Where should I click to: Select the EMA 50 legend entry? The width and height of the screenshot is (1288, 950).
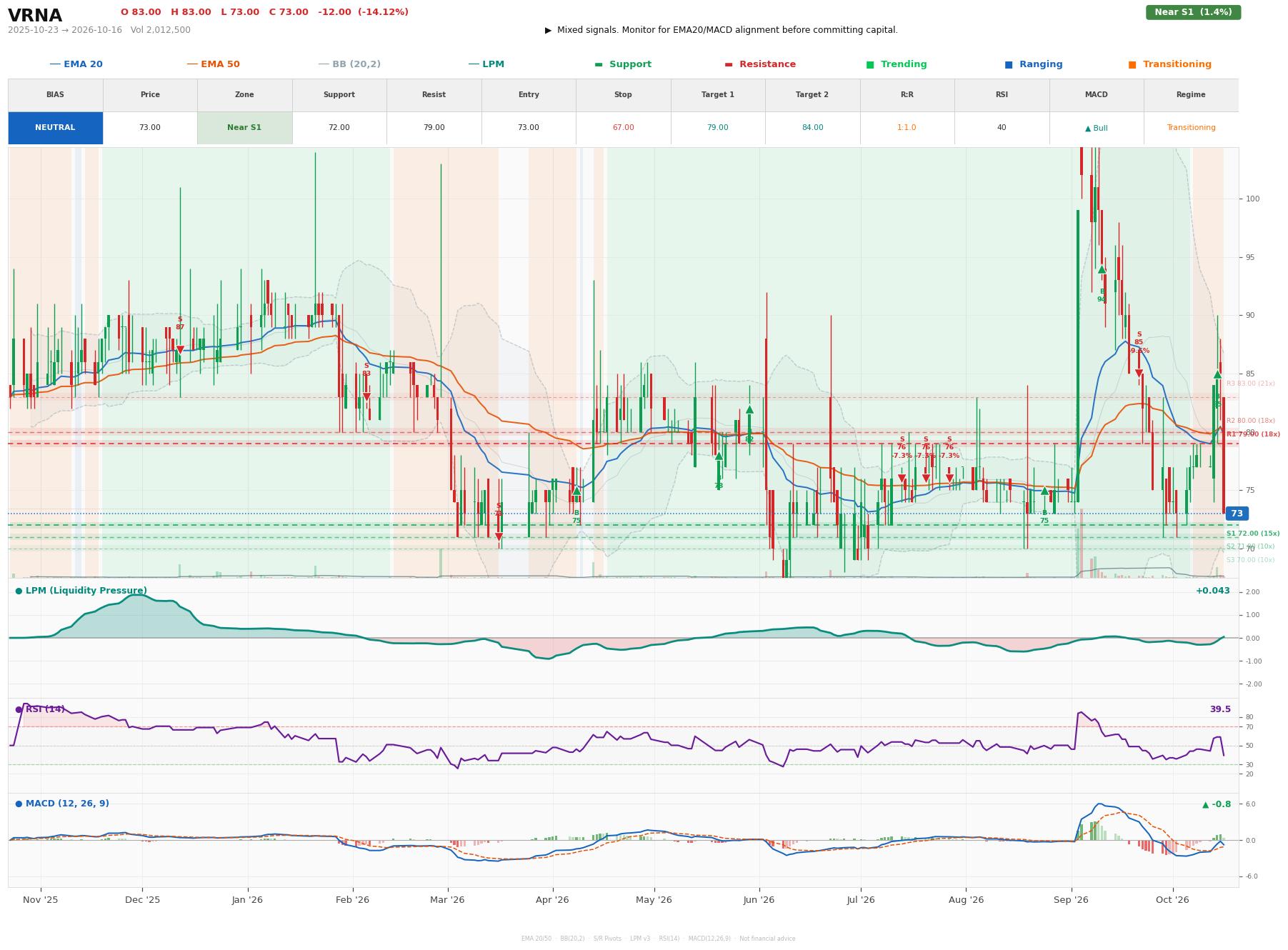(x=213, y=64)
